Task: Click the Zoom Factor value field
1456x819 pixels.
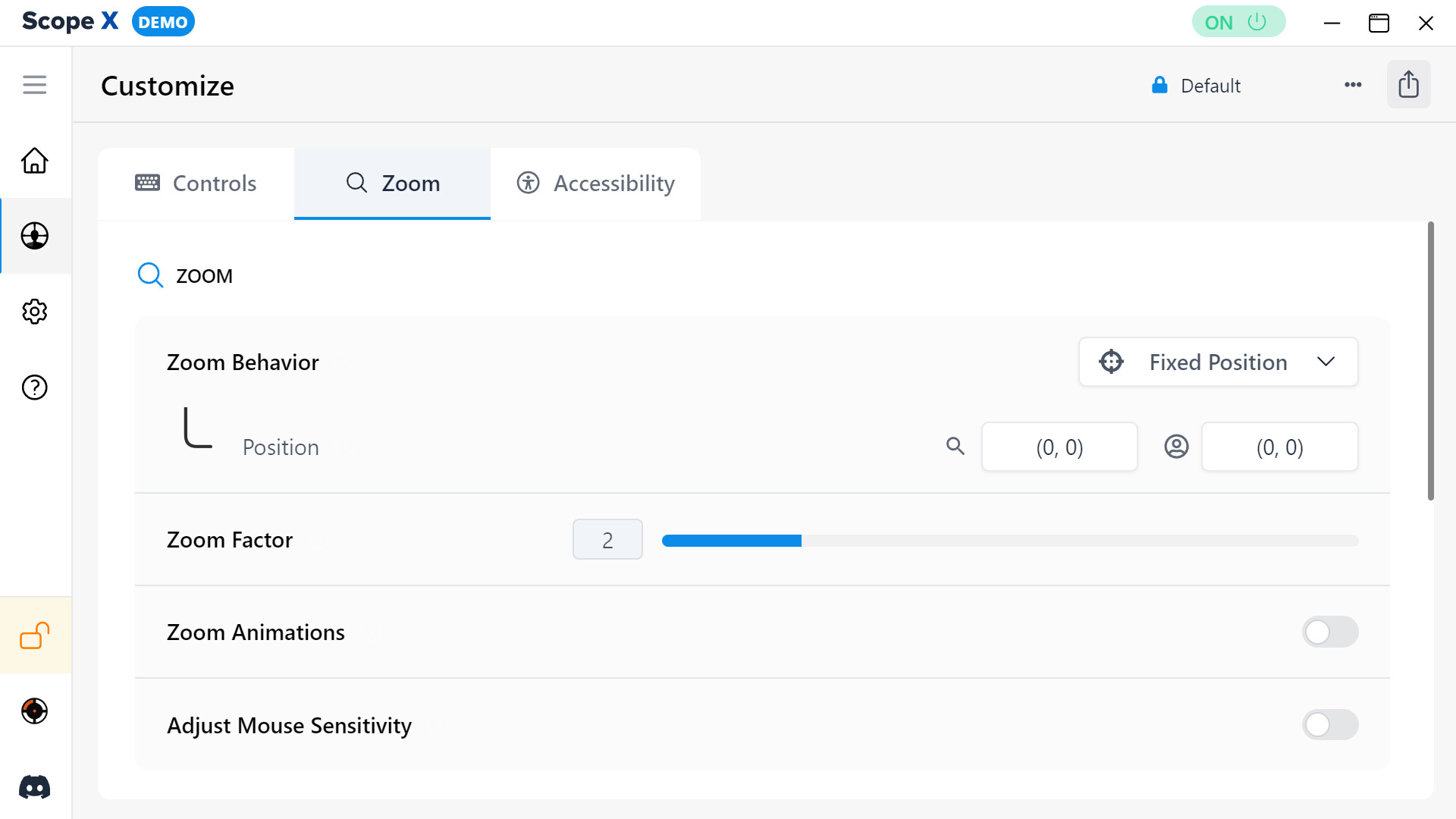Action: tap(607, 540)
